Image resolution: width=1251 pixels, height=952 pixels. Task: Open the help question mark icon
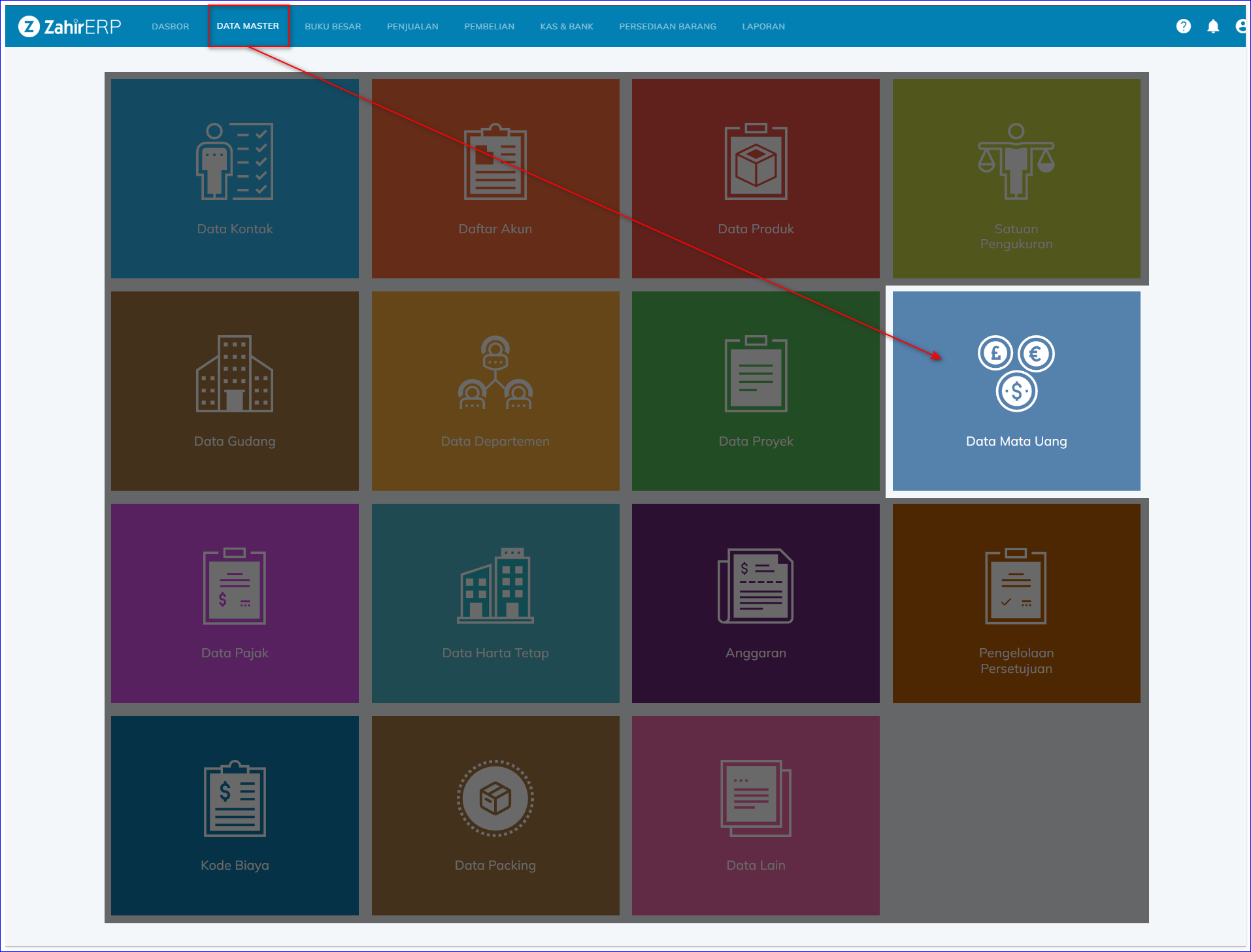point(1183,26)
